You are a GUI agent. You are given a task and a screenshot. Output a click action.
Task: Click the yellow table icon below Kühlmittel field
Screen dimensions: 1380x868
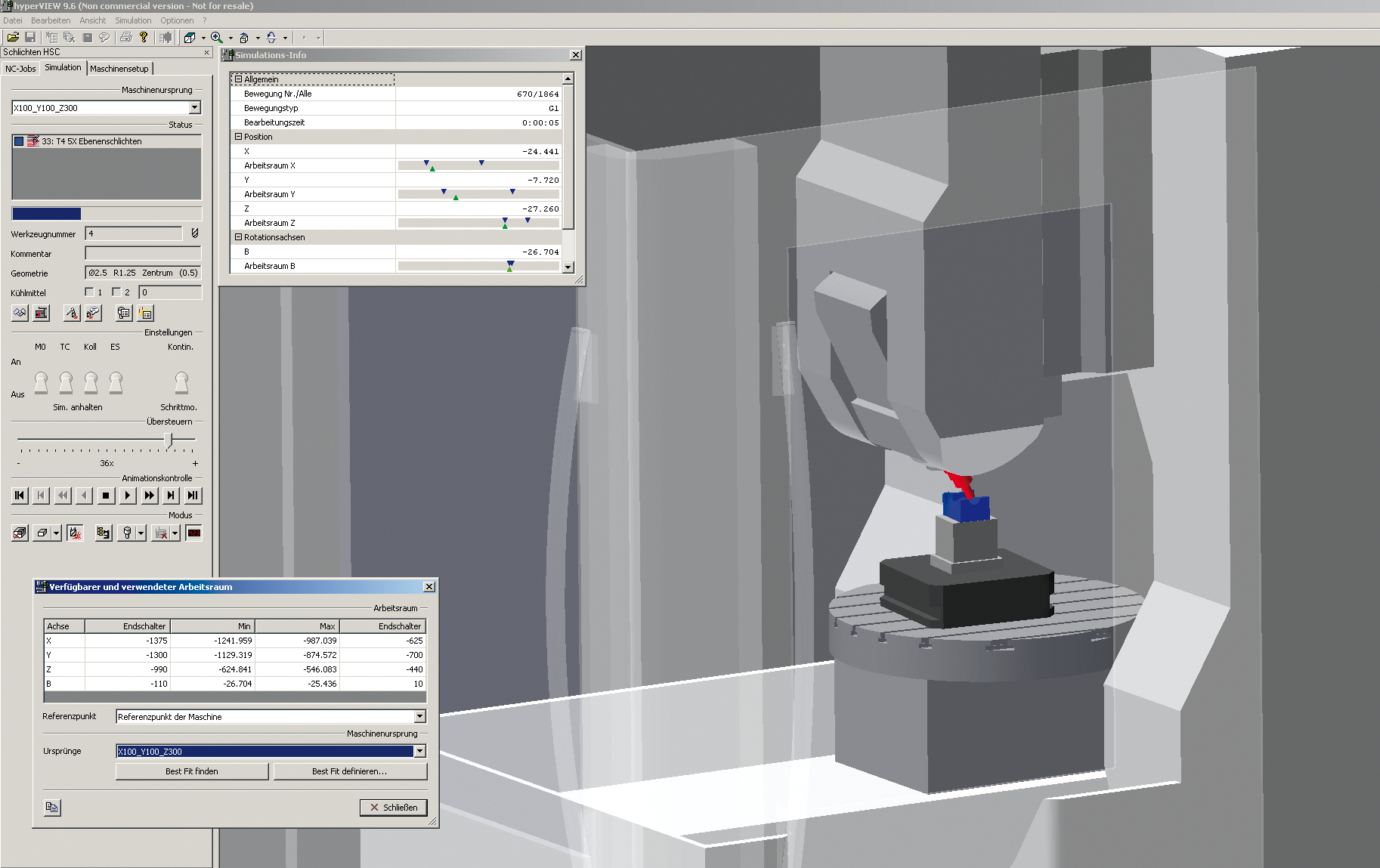click(x=145, y=313)
